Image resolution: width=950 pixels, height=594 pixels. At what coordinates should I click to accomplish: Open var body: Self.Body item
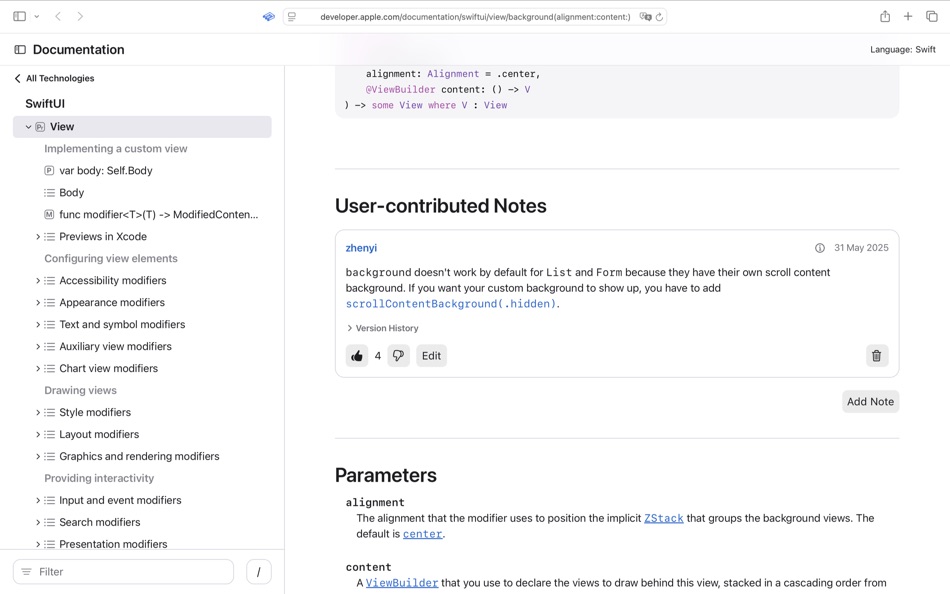click(105, 171)
